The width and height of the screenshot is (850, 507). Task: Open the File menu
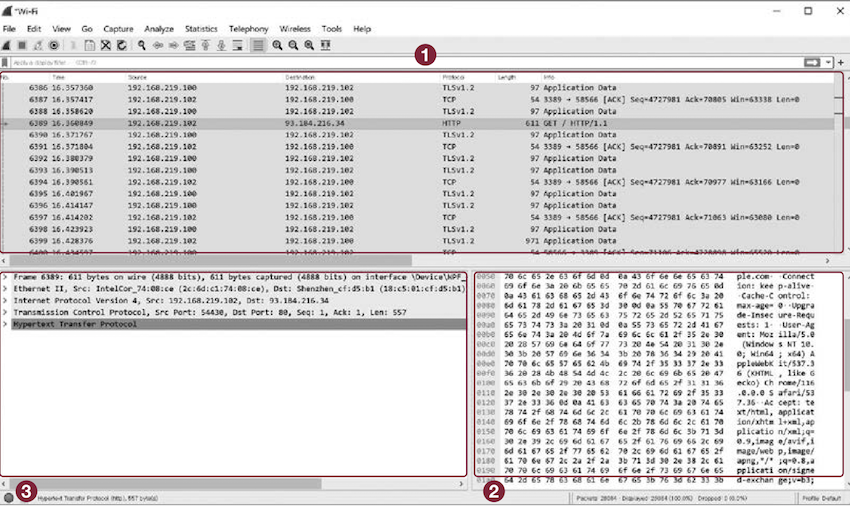tap(9, 29)
